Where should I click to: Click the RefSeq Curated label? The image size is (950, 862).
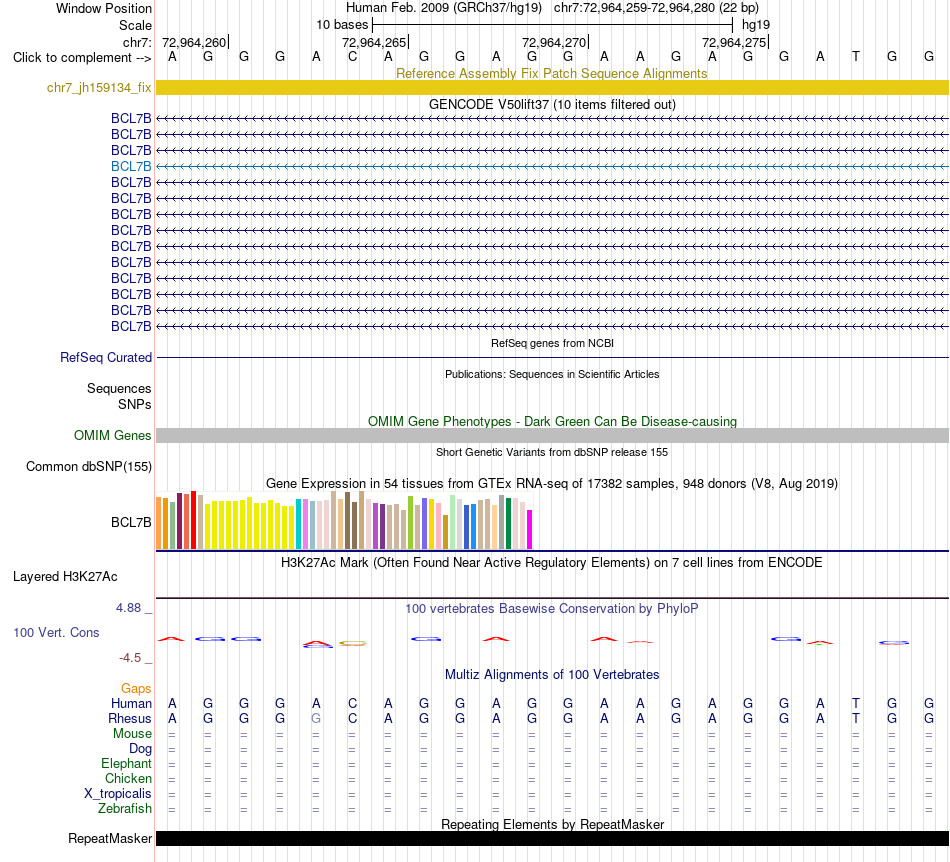click(x=105, y=357)
